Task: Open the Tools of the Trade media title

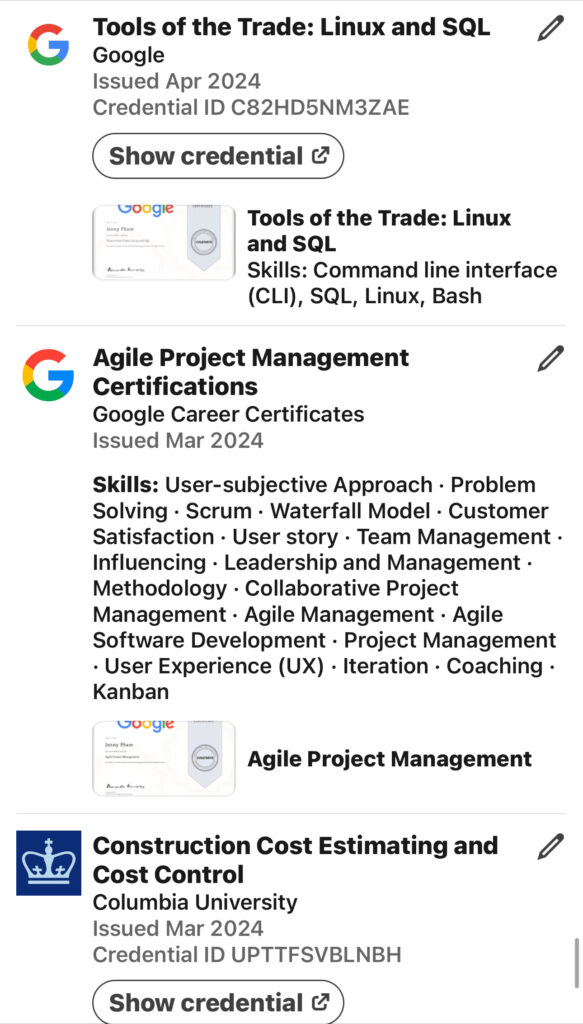Action: 379,231
